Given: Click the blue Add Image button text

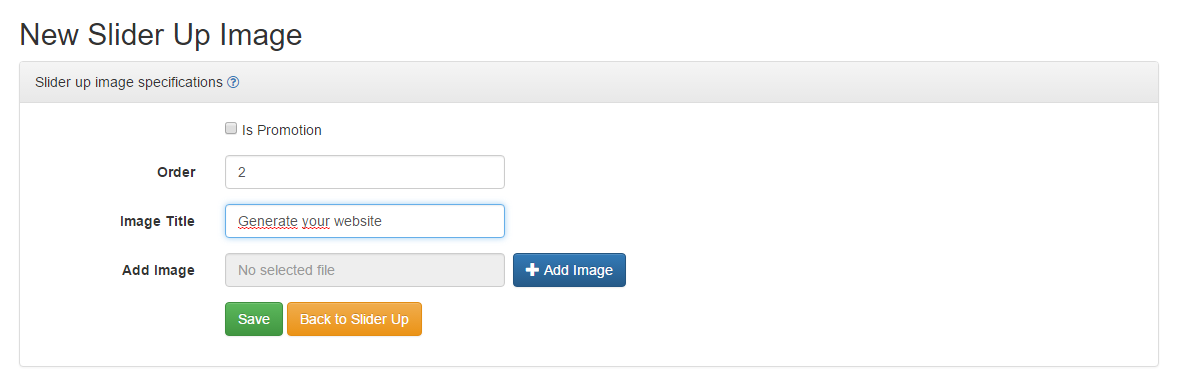Looking at the screenshot, I should click(578, 270).
